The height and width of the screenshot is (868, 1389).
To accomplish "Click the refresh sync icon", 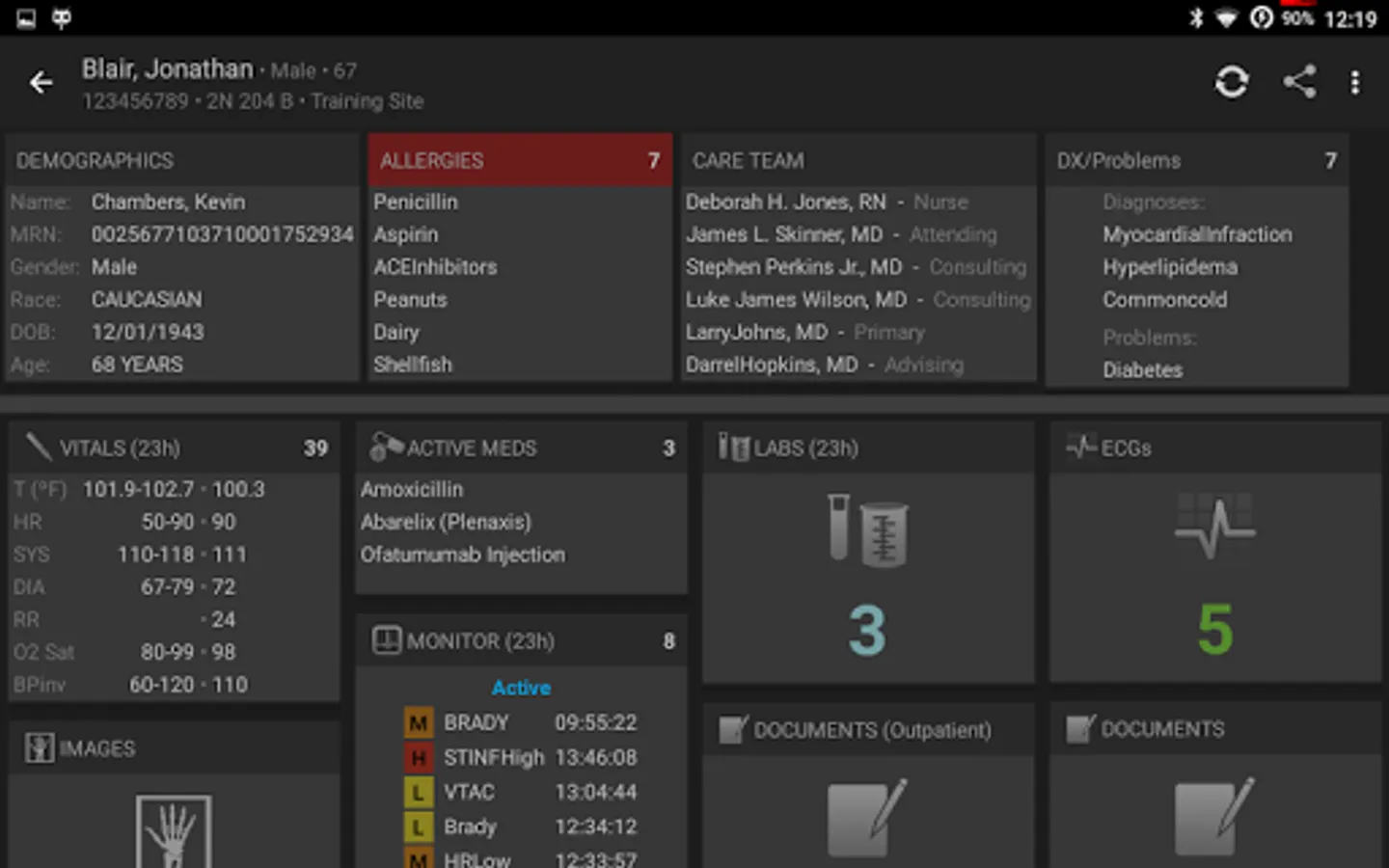I will [1231, 82].
